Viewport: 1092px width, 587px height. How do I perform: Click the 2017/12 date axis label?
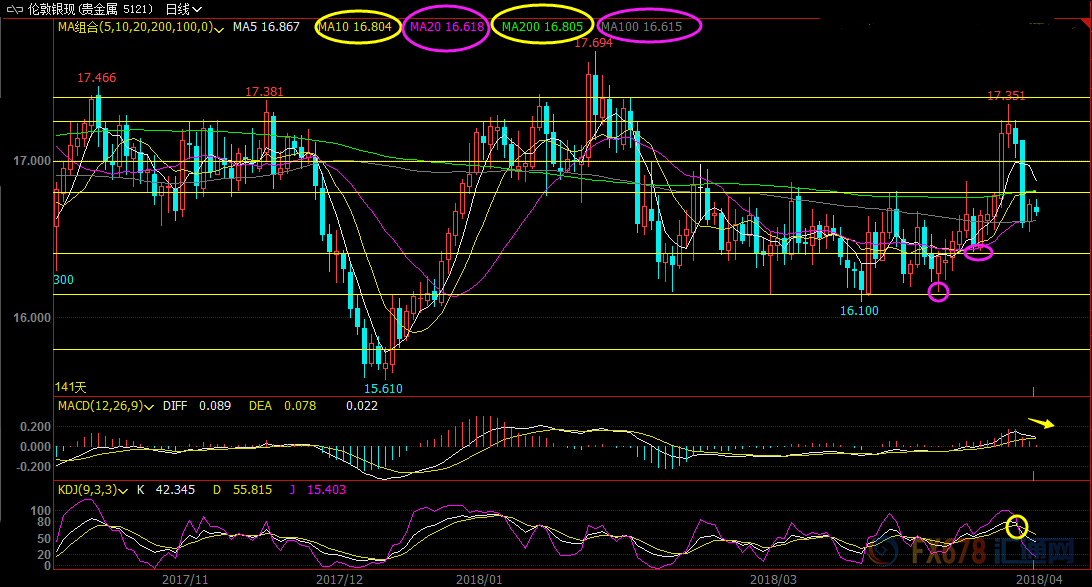[339, 579]
